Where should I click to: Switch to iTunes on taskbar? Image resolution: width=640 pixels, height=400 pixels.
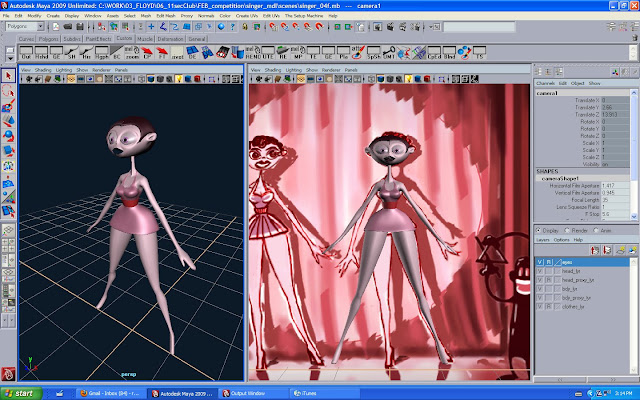323,393
